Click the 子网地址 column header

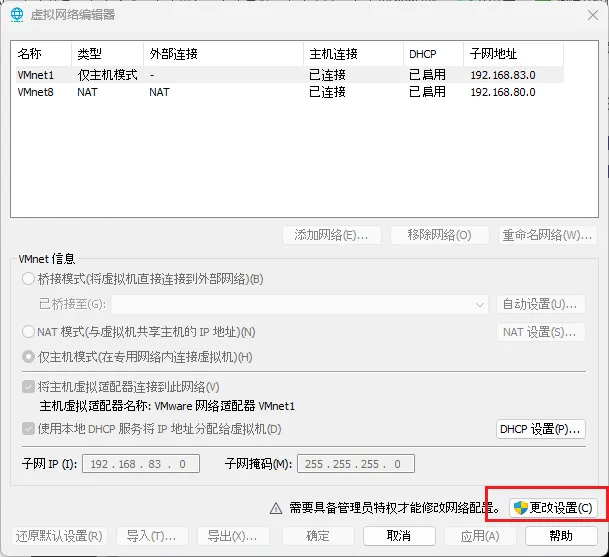[514, 54]
